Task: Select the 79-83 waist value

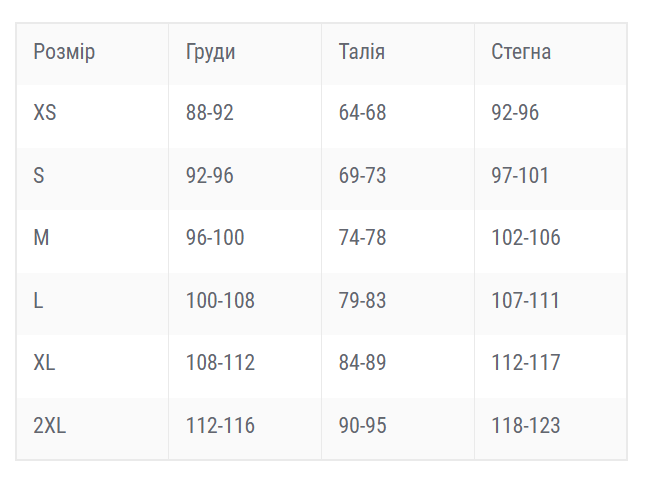Action: click(362, 300)
